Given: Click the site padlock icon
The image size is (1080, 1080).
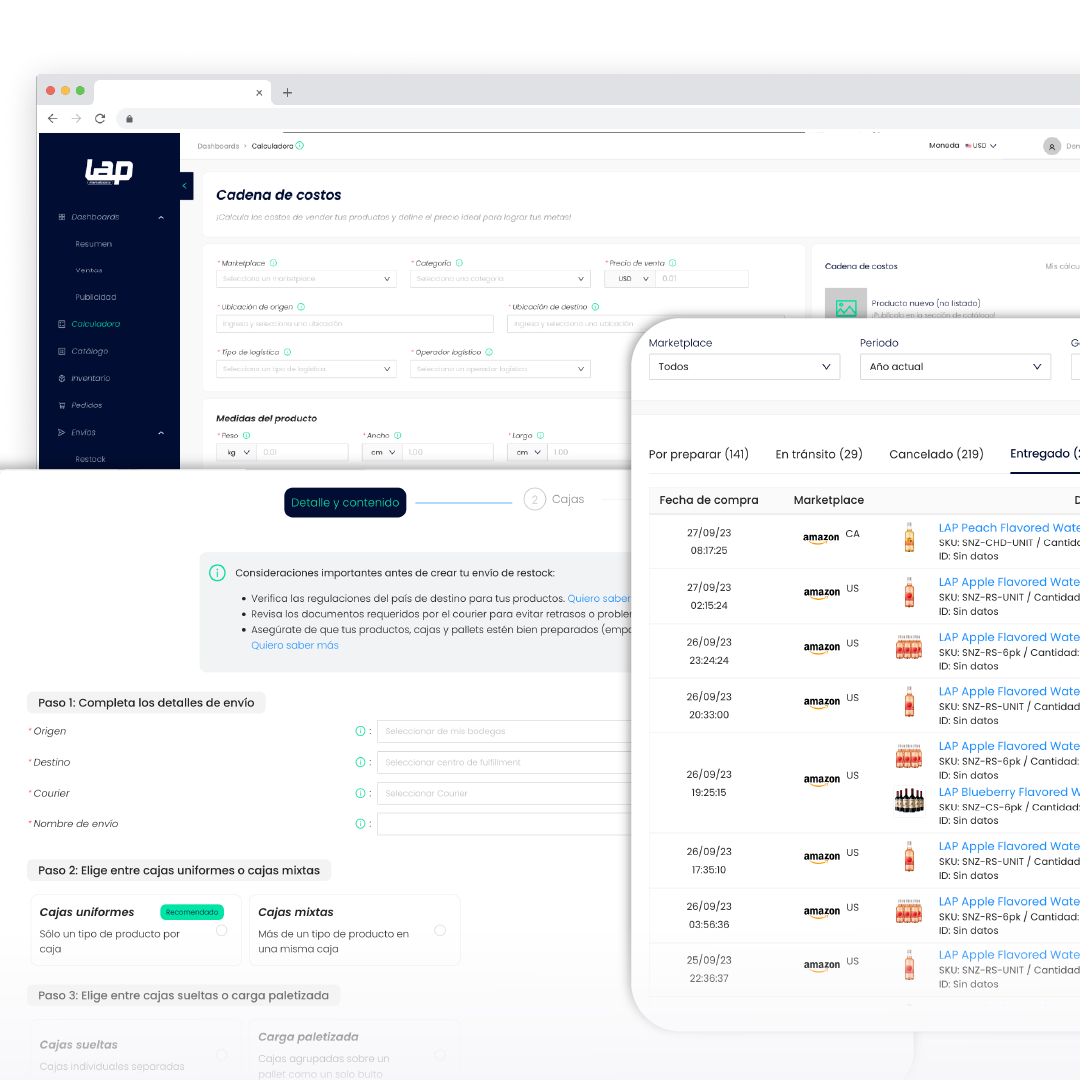Looking at the screenshot, I should point(129,118).
